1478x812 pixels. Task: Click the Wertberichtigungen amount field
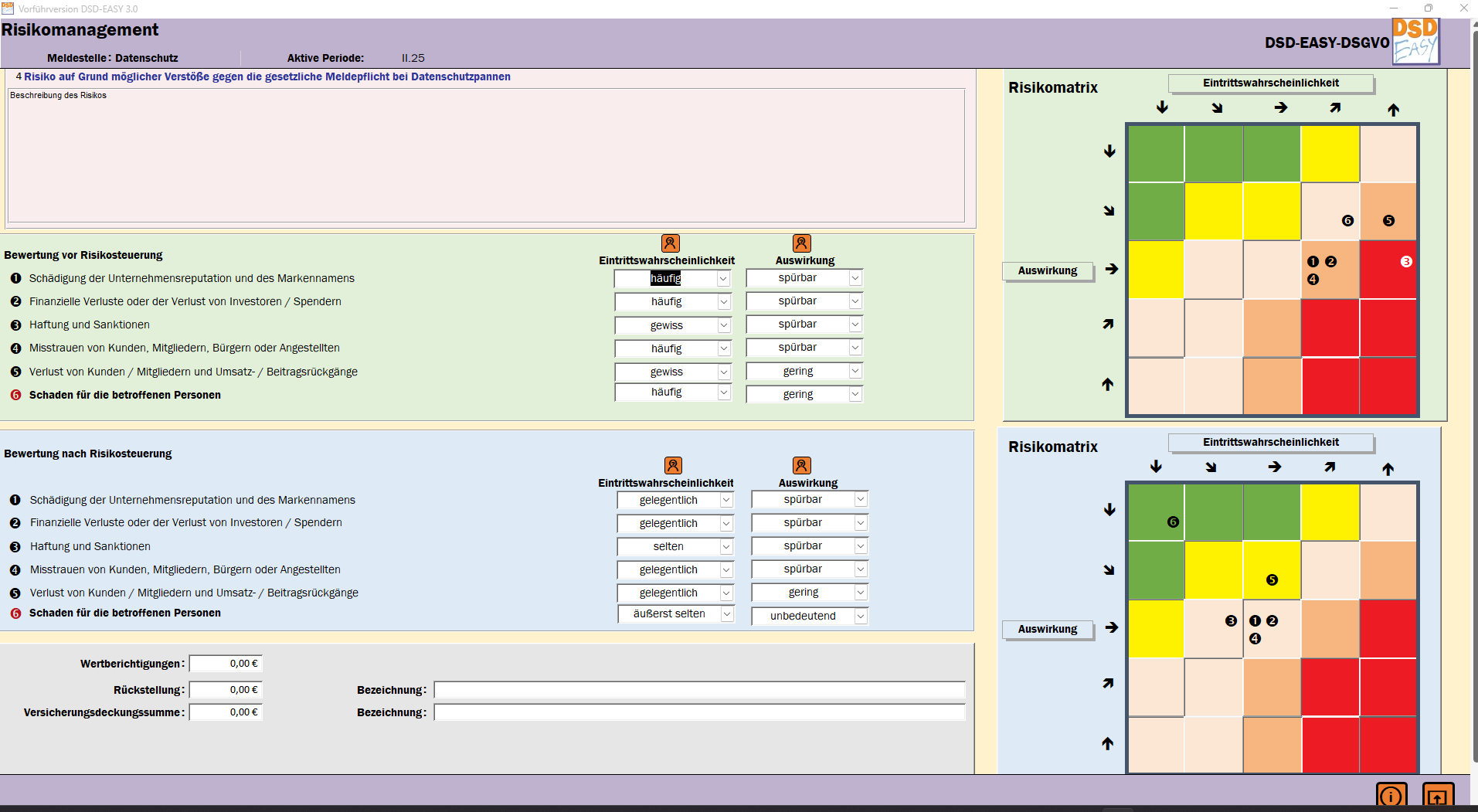coord(226,664)
